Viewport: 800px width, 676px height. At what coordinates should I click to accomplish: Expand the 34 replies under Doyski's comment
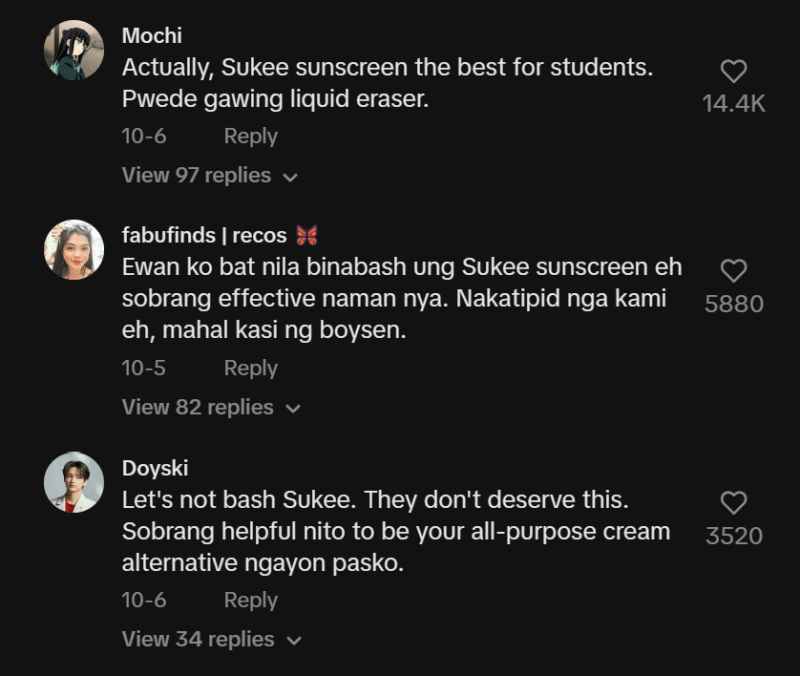pos(195,639)
